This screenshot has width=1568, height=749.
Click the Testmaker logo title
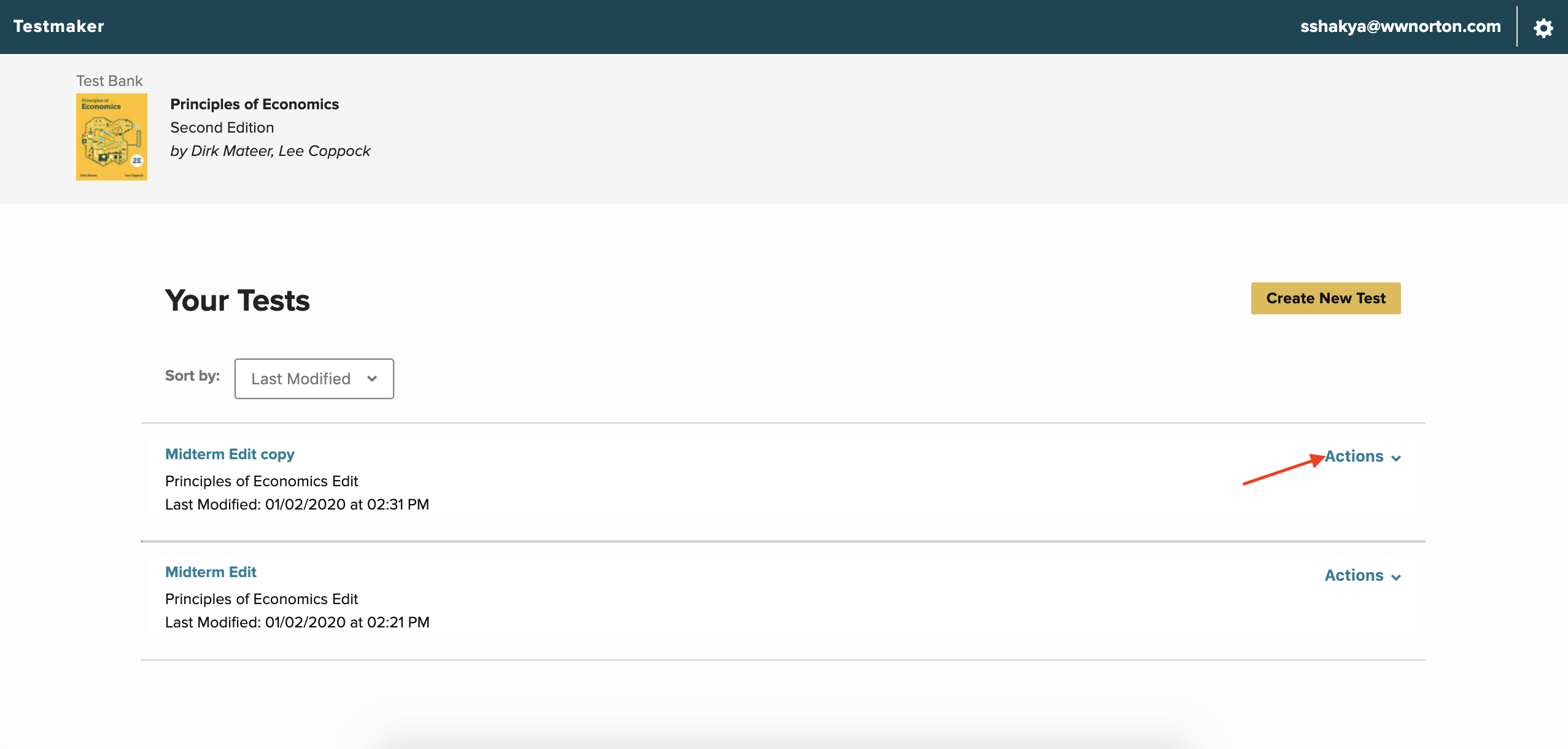[59, 26]
